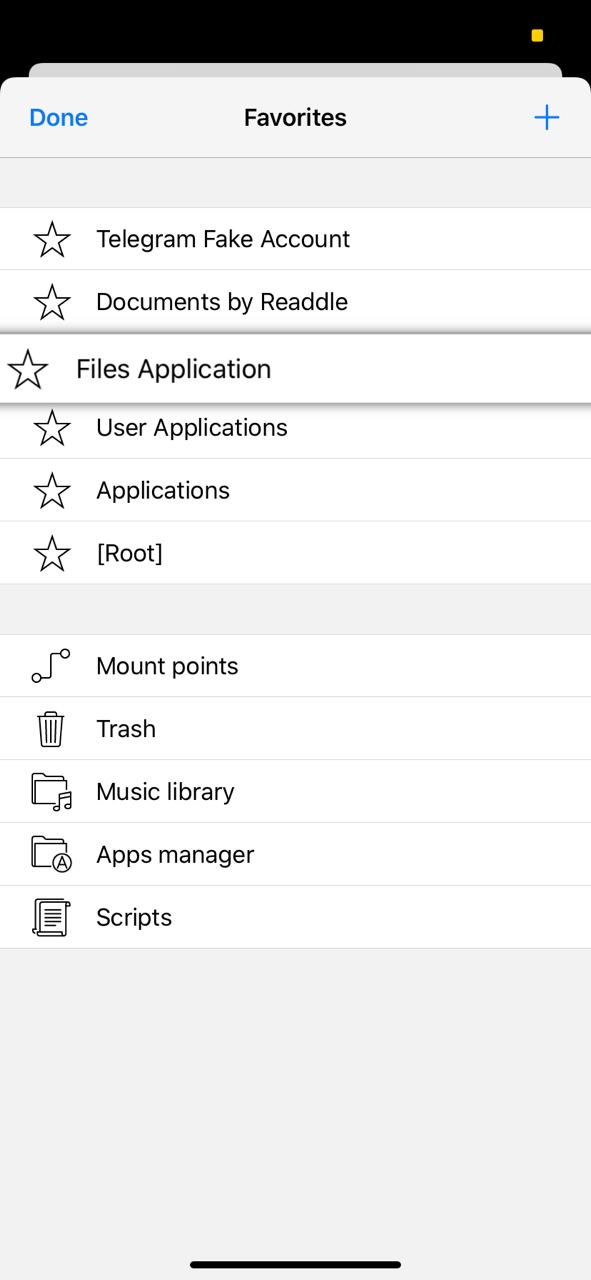Select the Trash bin icon
This screenshot has width=591, height=1280.
51,729
